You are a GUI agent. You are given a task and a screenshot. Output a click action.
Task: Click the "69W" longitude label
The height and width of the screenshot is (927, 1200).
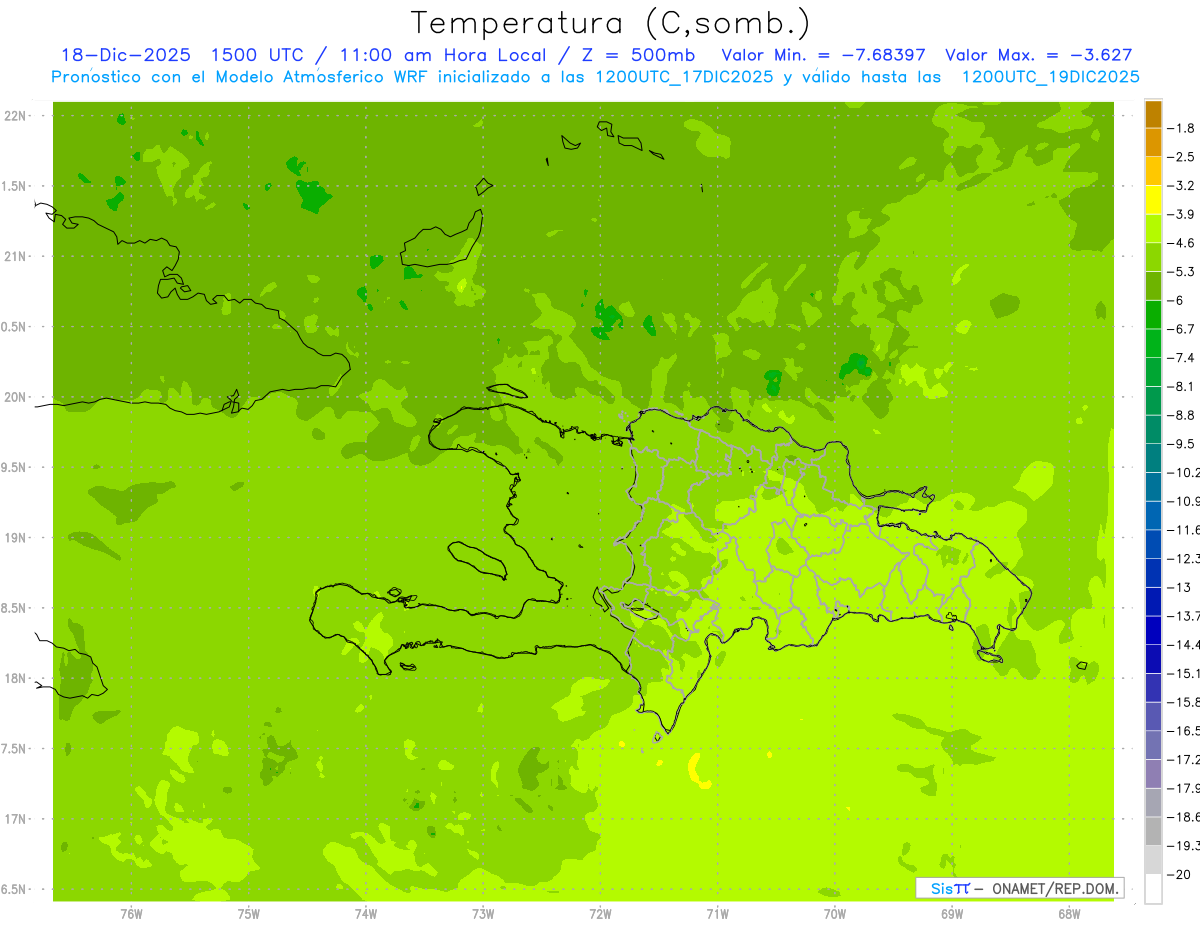click(952, 914)
